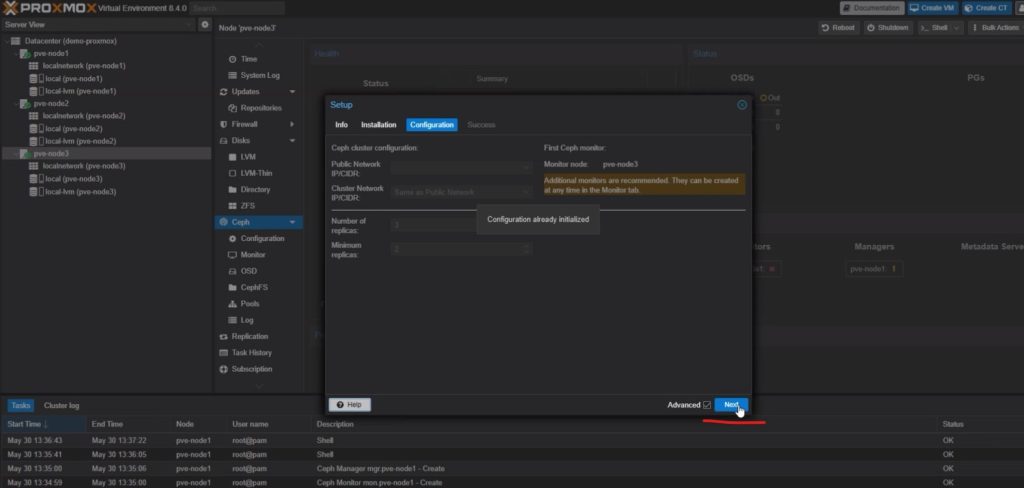
Task: Select pve-node3 in the server tree
Action: 51,154
